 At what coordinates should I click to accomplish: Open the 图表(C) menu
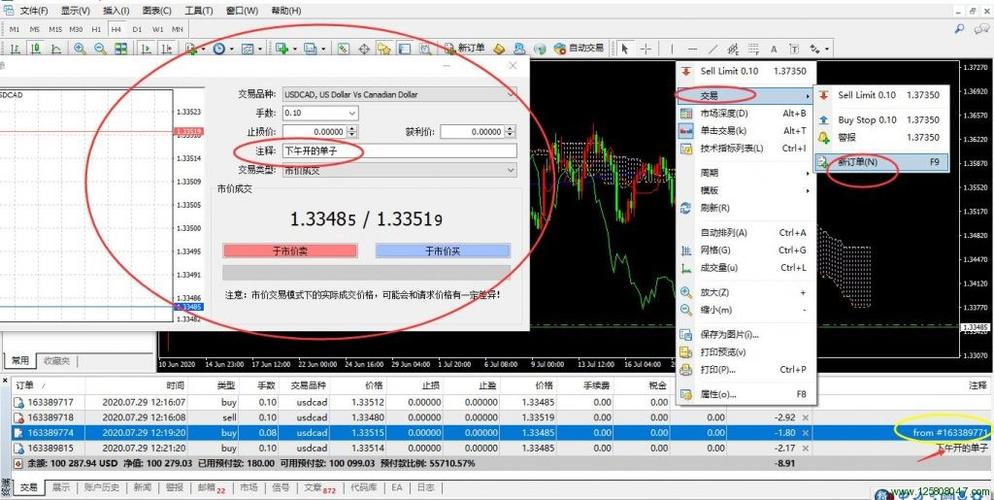157,11
